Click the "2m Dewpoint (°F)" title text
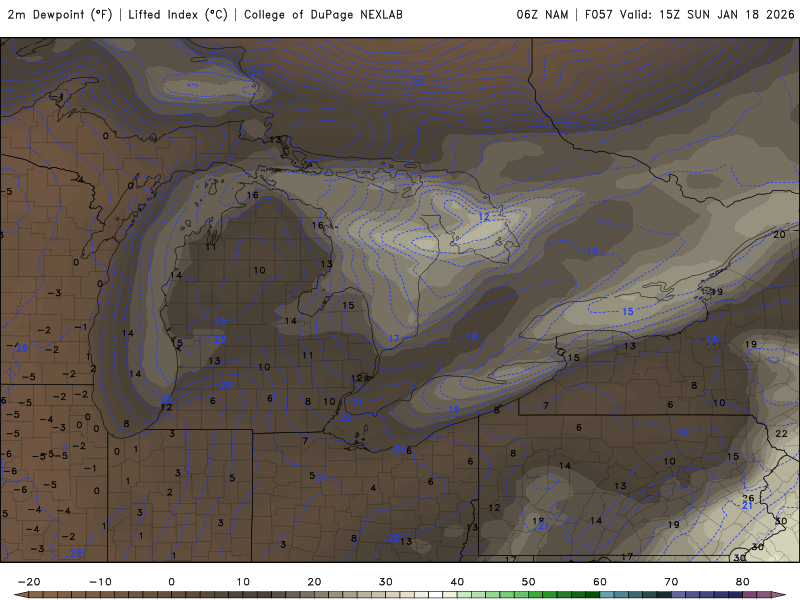This screenshot has width=800, height=600. 60,15
